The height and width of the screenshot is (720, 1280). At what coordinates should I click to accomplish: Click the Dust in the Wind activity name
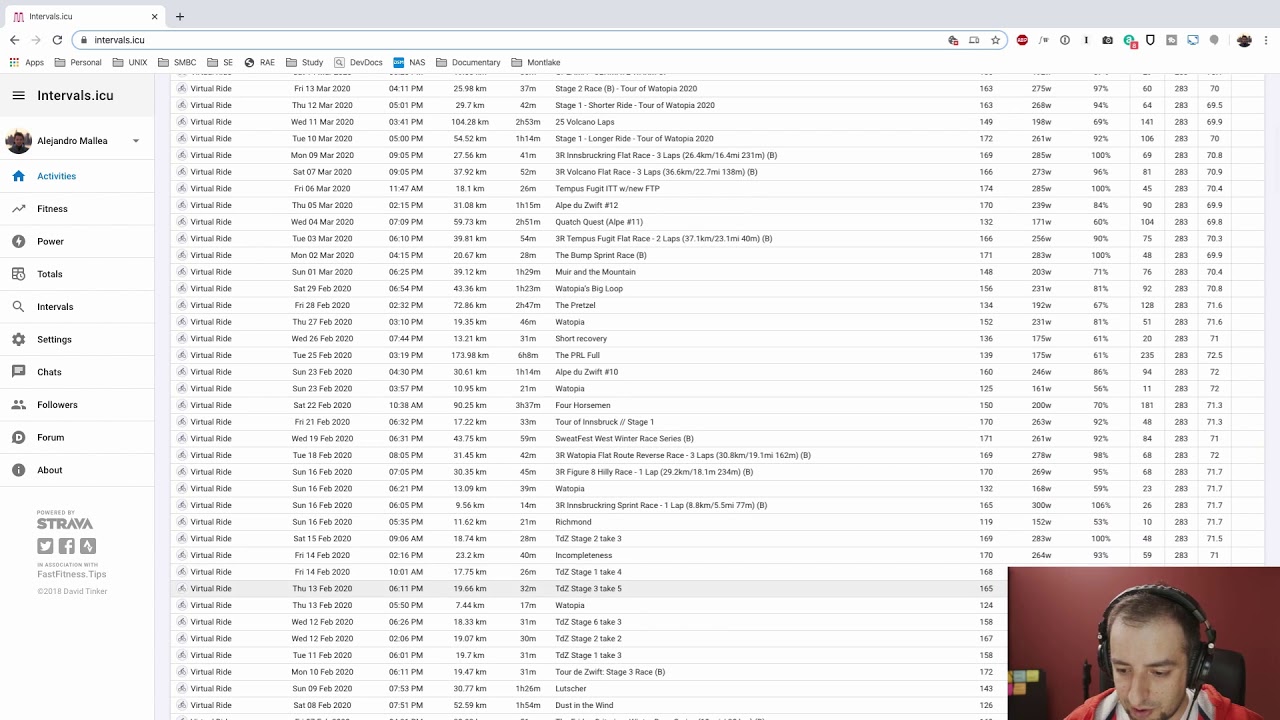pos(584,705)
